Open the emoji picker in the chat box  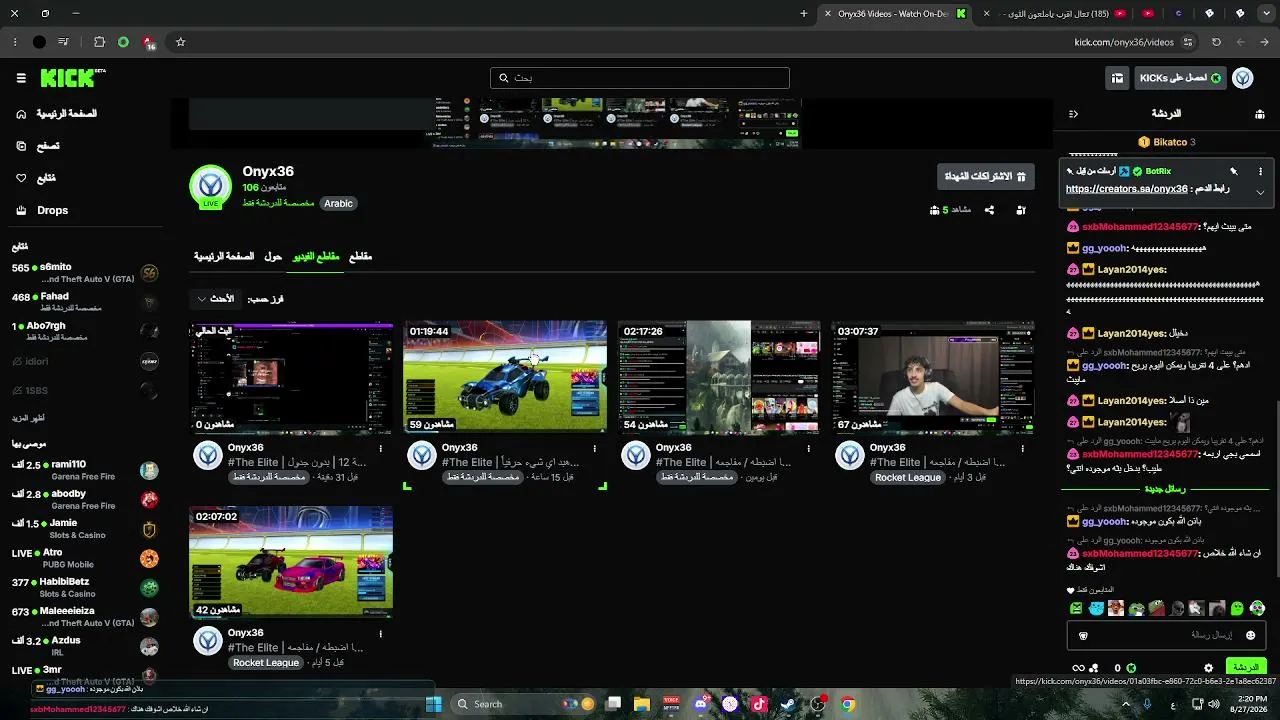tap(1250, 635)
